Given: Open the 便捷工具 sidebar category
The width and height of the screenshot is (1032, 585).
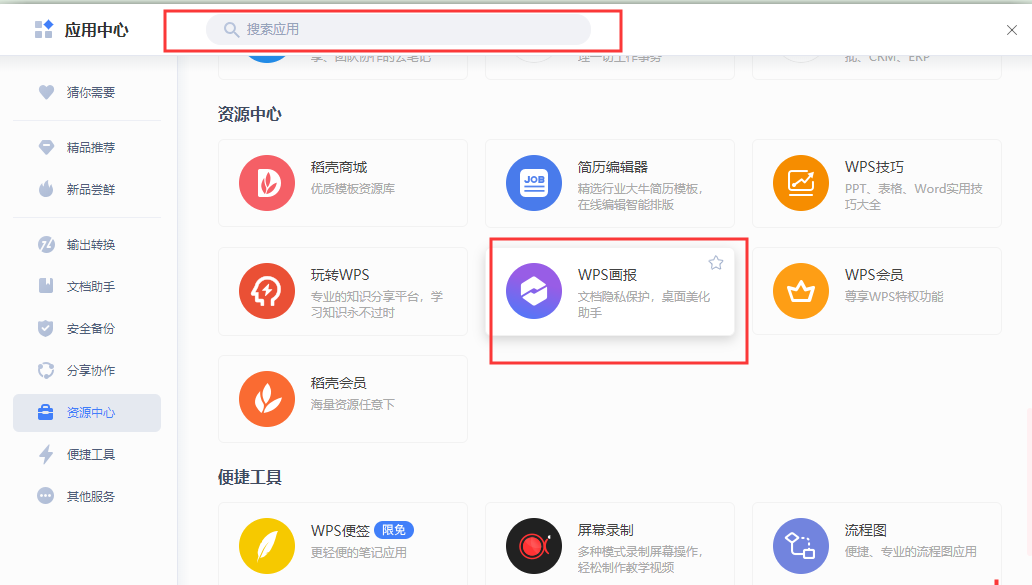Looking at the screenshot, I should (87, 455).
